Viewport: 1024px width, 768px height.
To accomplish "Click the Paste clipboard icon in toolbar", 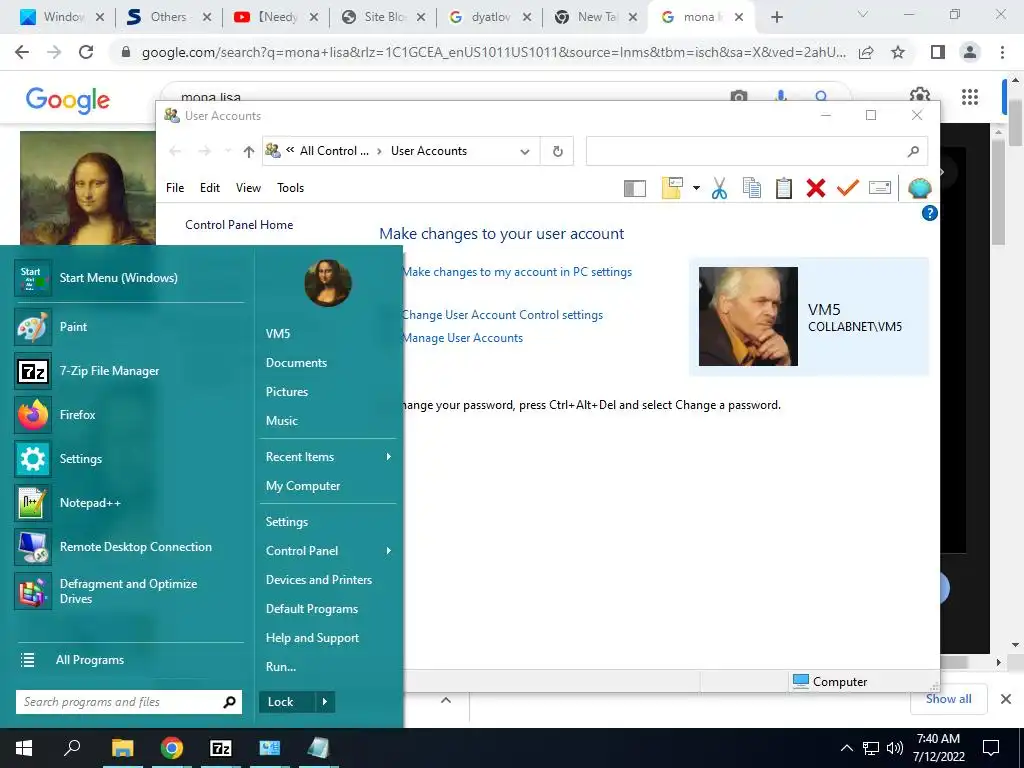I will pyautogui.click(x=784, y=188).
